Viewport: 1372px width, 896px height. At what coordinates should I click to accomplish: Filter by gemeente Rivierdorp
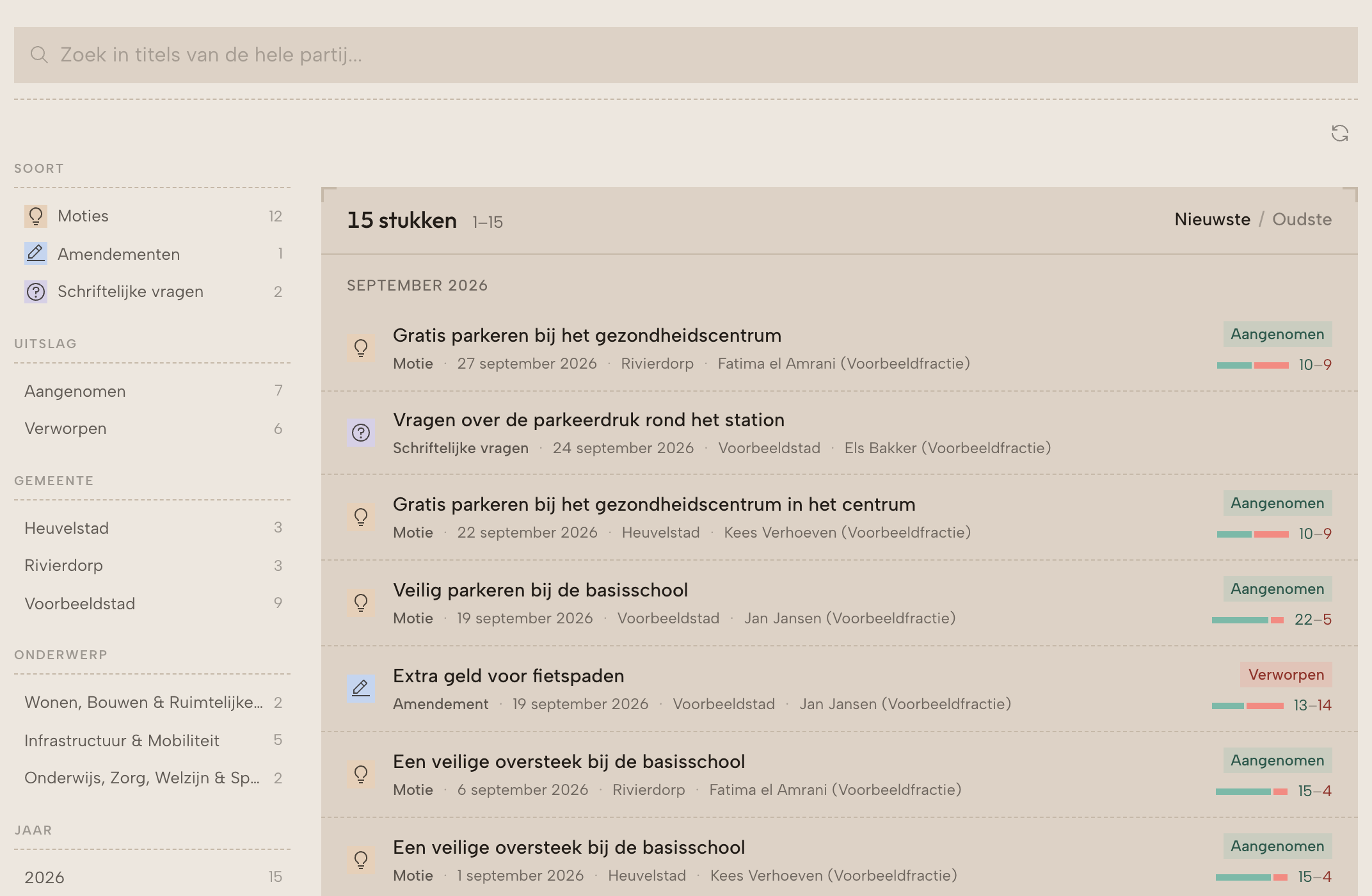pos(152,566)
